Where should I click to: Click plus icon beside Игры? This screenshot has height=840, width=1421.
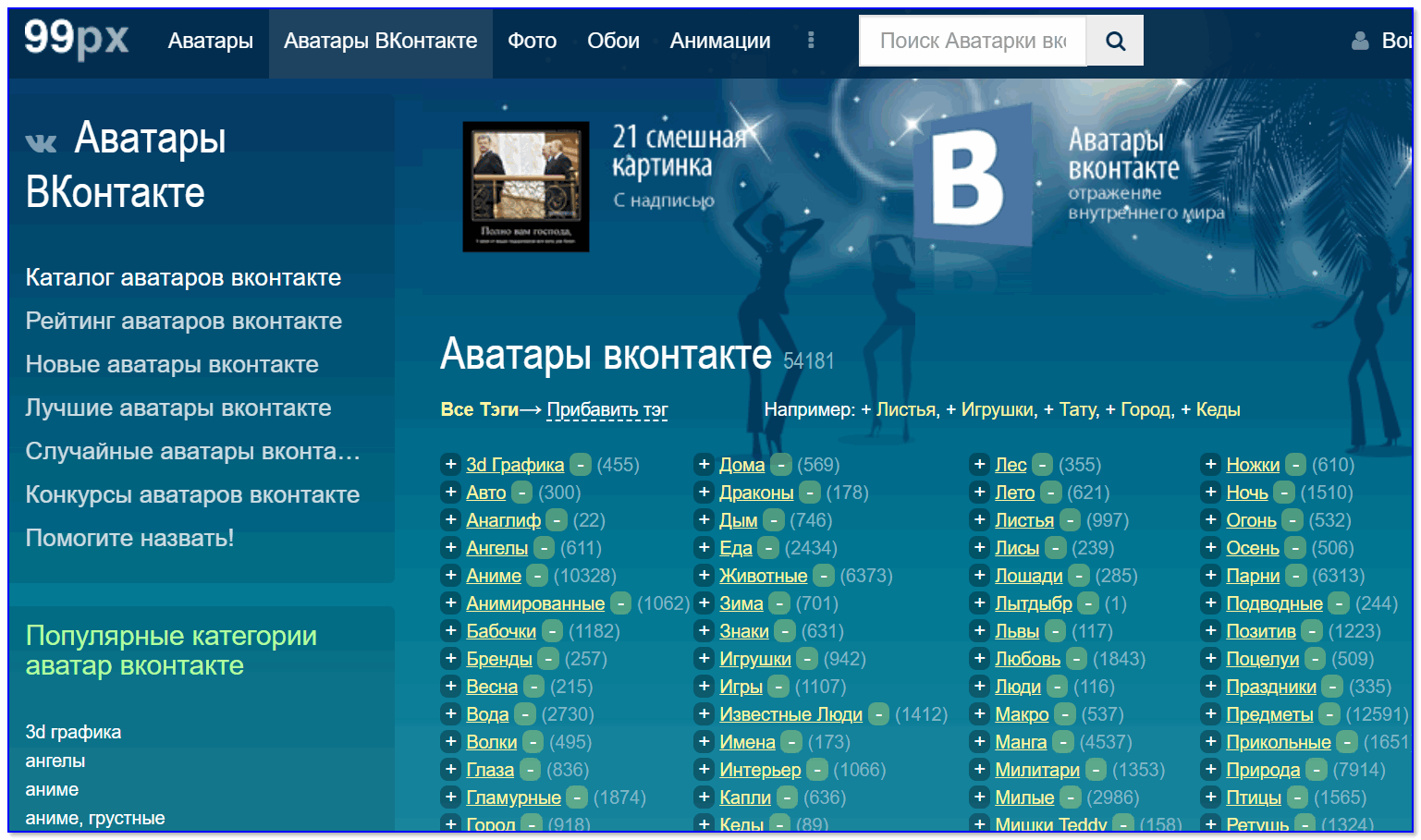tap(704, 686)
